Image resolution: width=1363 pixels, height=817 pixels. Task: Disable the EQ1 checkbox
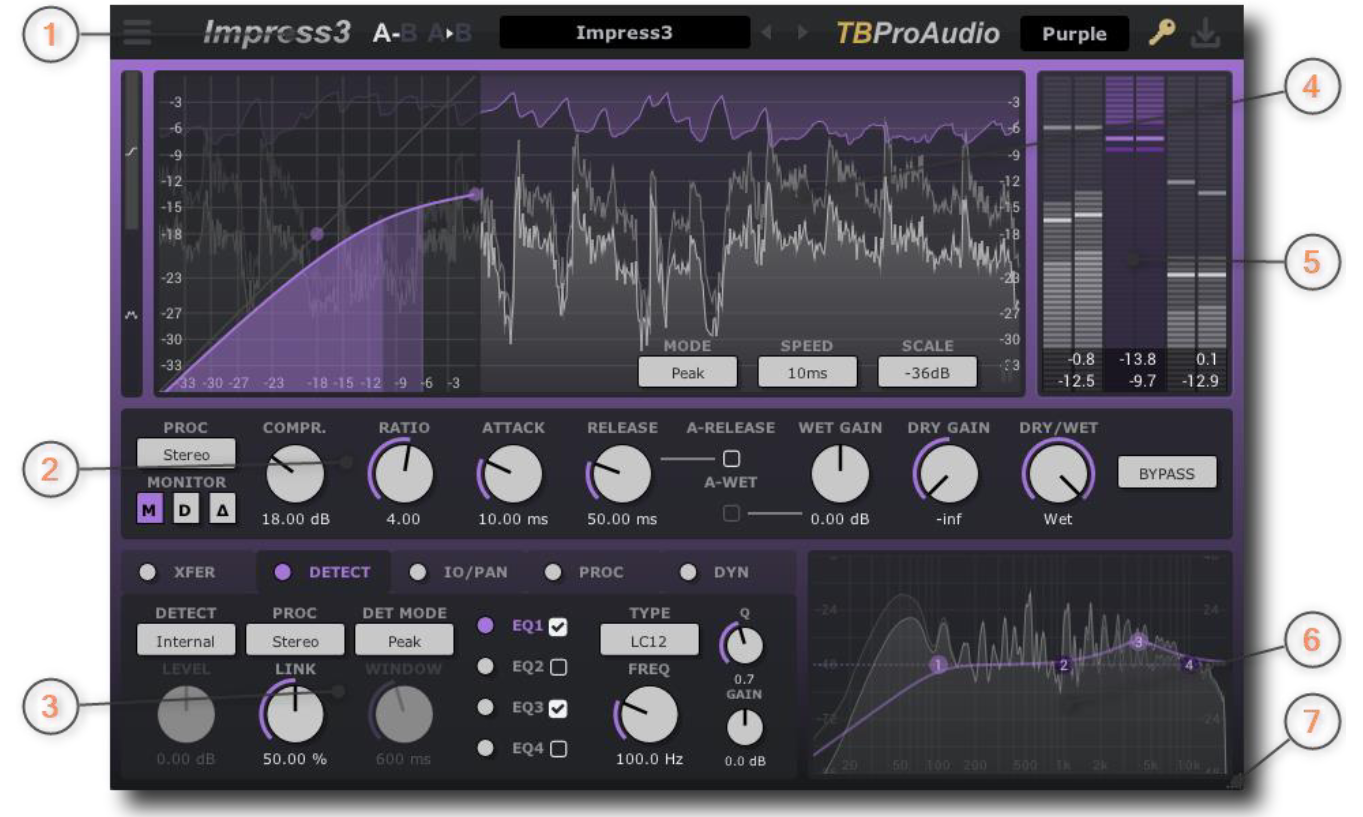pos(558,627)
